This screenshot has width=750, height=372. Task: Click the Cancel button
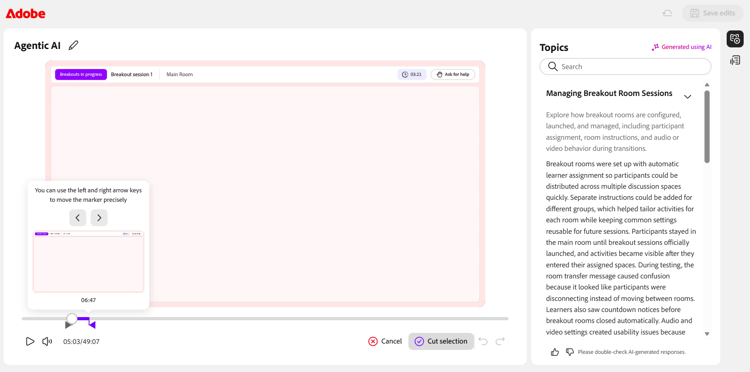pyautogui.click(x=385, y=341)
